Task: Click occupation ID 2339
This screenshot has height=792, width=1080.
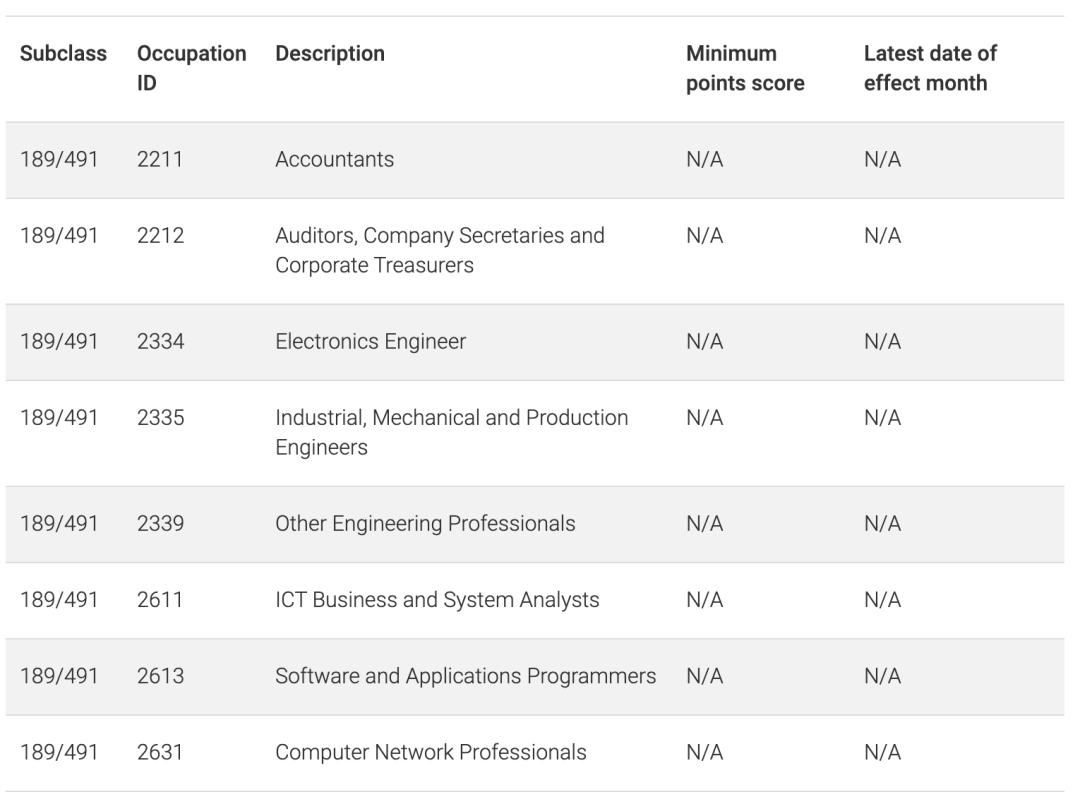Action: [x=160, y=523]
